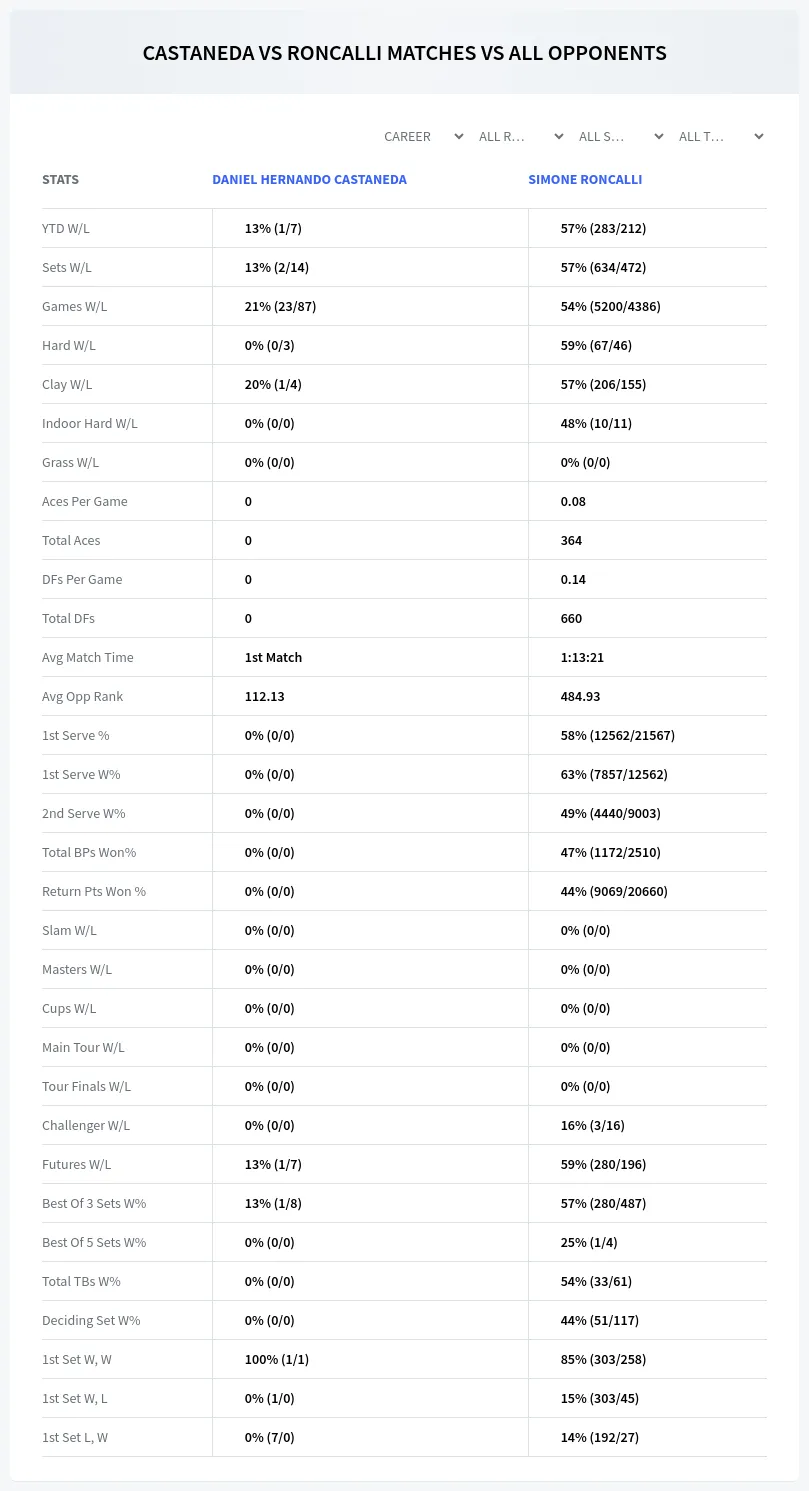Open Daniel Hernando Castaneda player link
Image resolution: width=809 pixels, height=1491 pixels.
tap(309, 180)
